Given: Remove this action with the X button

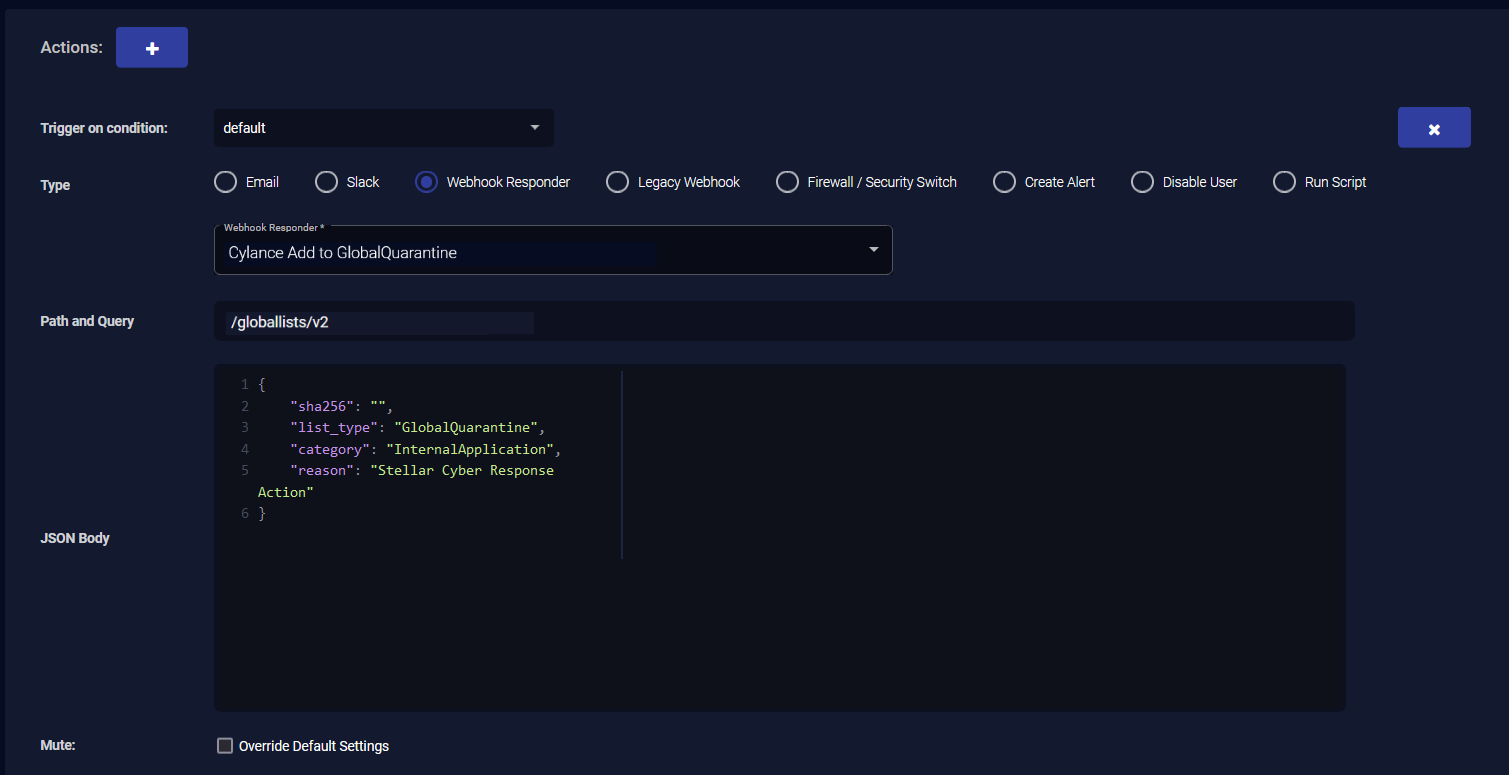Looking at the screenshot, I should coord(1434,128).
